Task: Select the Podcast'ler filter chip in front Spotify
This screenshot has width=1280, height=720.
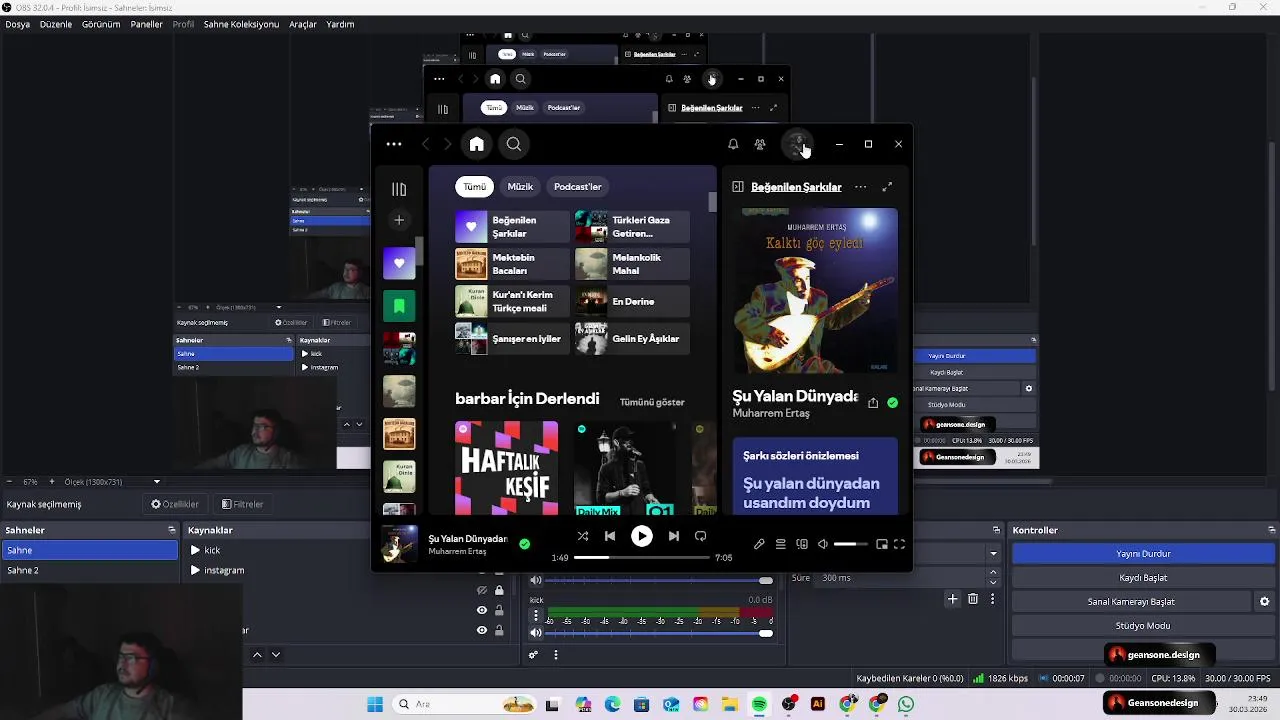Action: [x=578, y=187]
